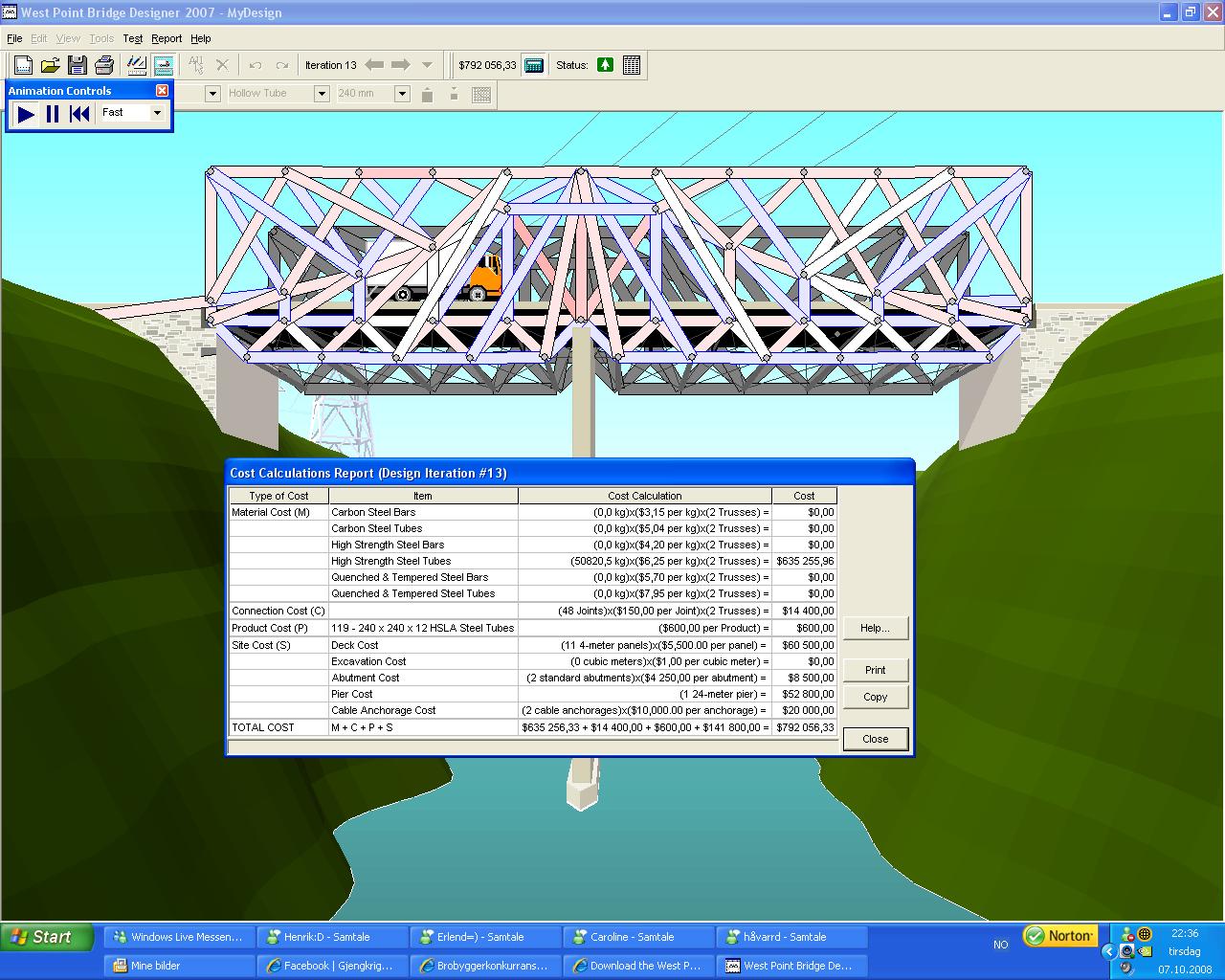This screenshot has height=980, width=1225.
Task: Open the Edit menu
Action: pyautogui.click(x=38, y=38)
